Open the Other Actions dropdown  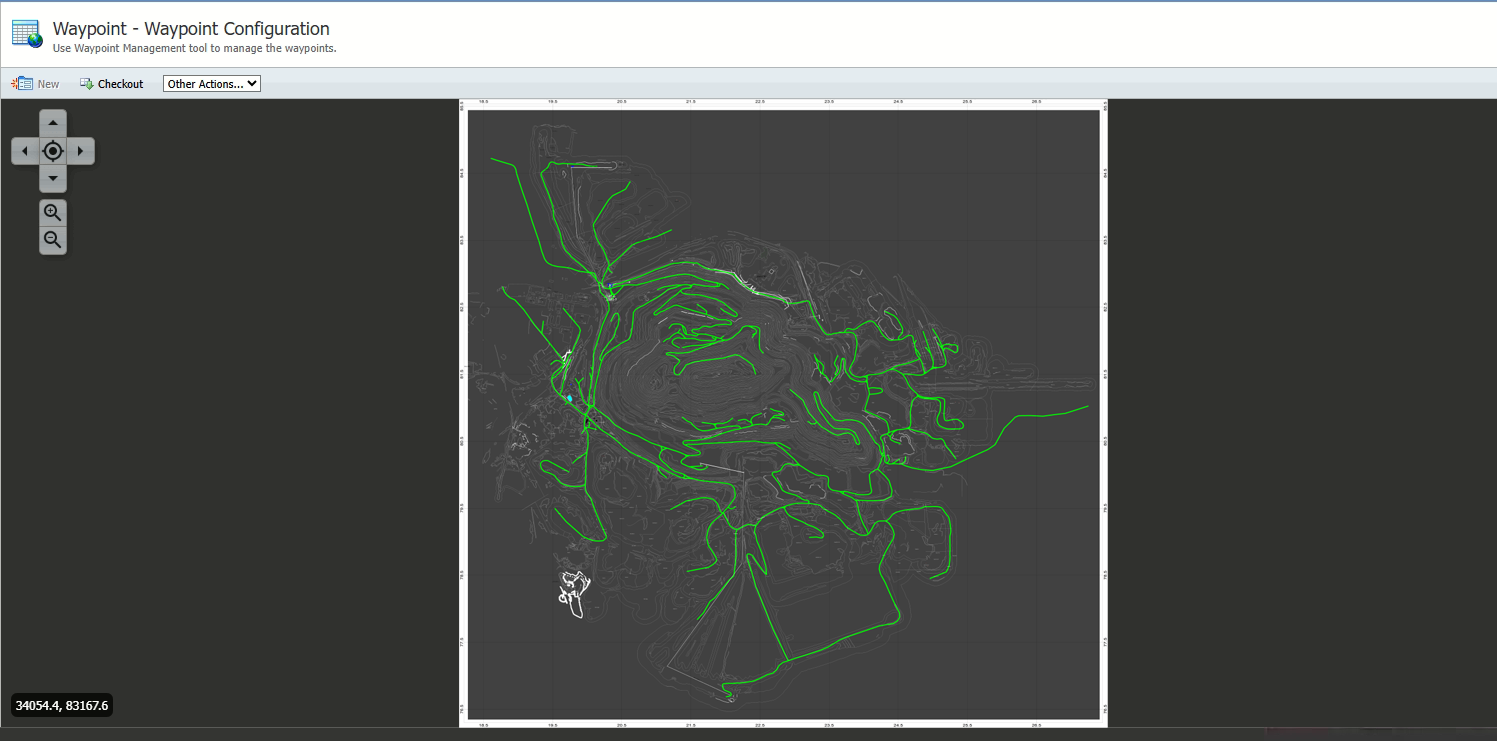(212, 84)
